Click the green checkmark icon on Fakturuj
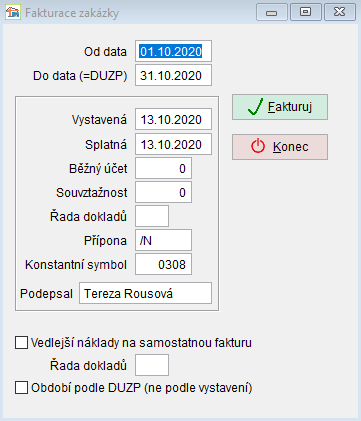This screenshot has height=421, width=361. point(256,107)
